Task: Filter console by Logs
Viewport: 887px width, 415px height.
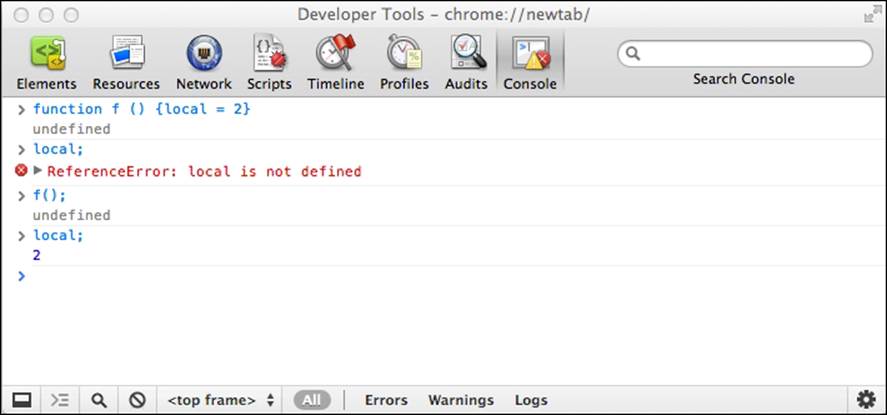Action: 531,400
